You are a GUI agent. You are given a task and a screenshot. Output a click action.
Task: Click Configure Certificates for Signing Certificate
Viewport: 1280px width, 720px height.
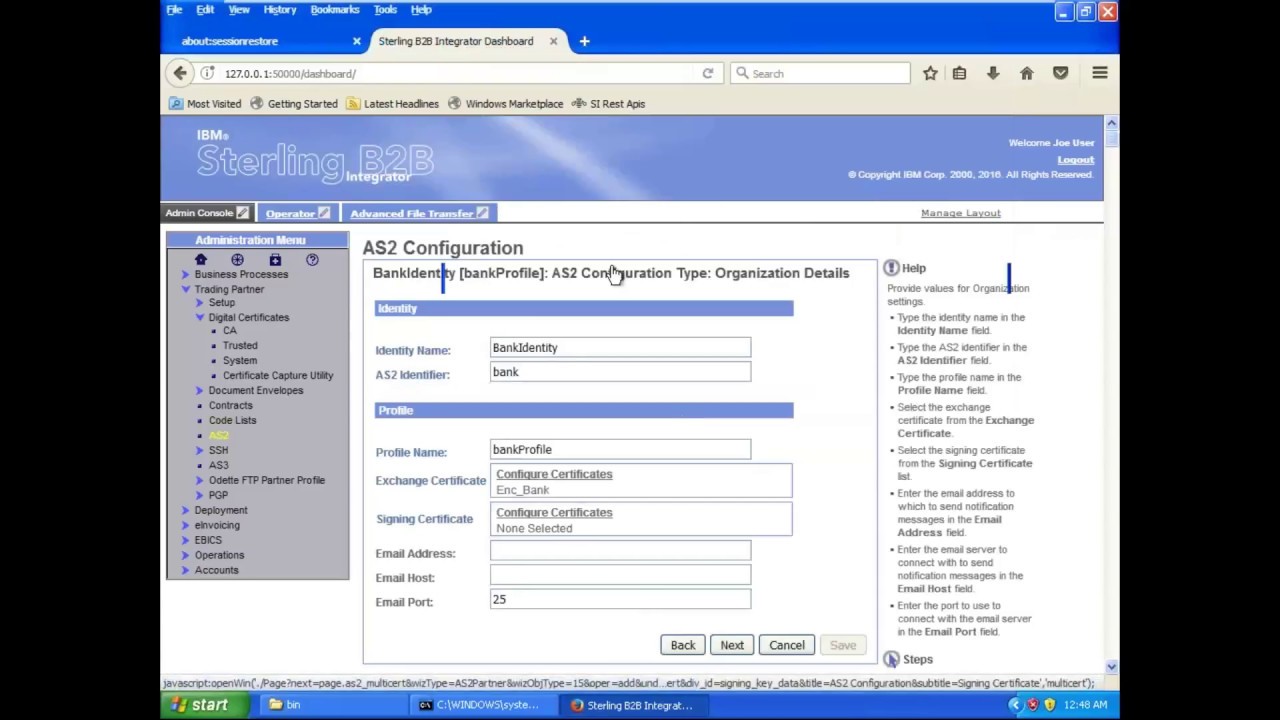(554, 512)
